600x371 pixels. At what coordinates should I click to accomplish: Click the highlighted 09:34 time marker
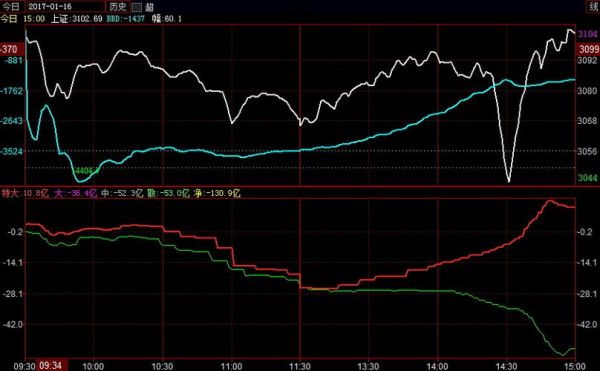pos(51,366)
